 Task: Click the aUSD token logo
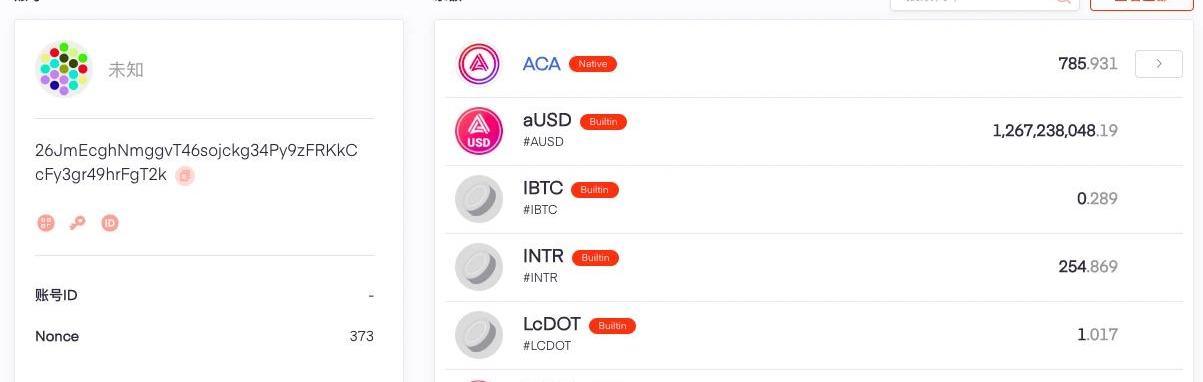(478, 131)
